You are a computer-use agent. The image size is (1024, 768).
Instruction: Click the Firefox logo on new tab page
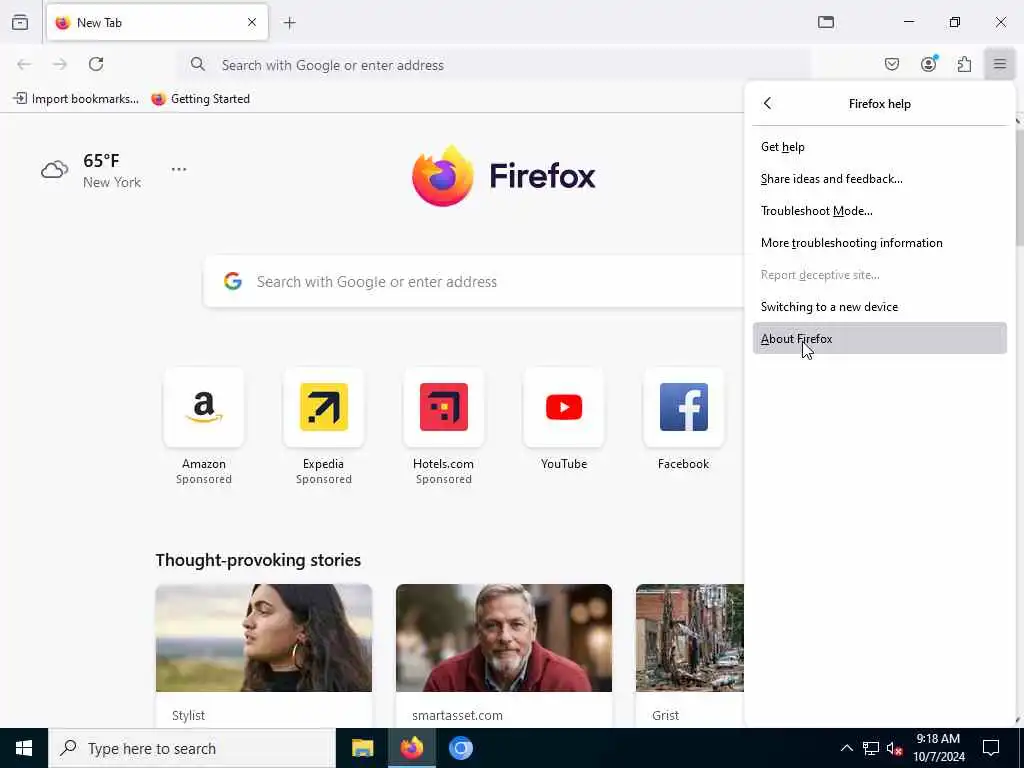[504, 176]
